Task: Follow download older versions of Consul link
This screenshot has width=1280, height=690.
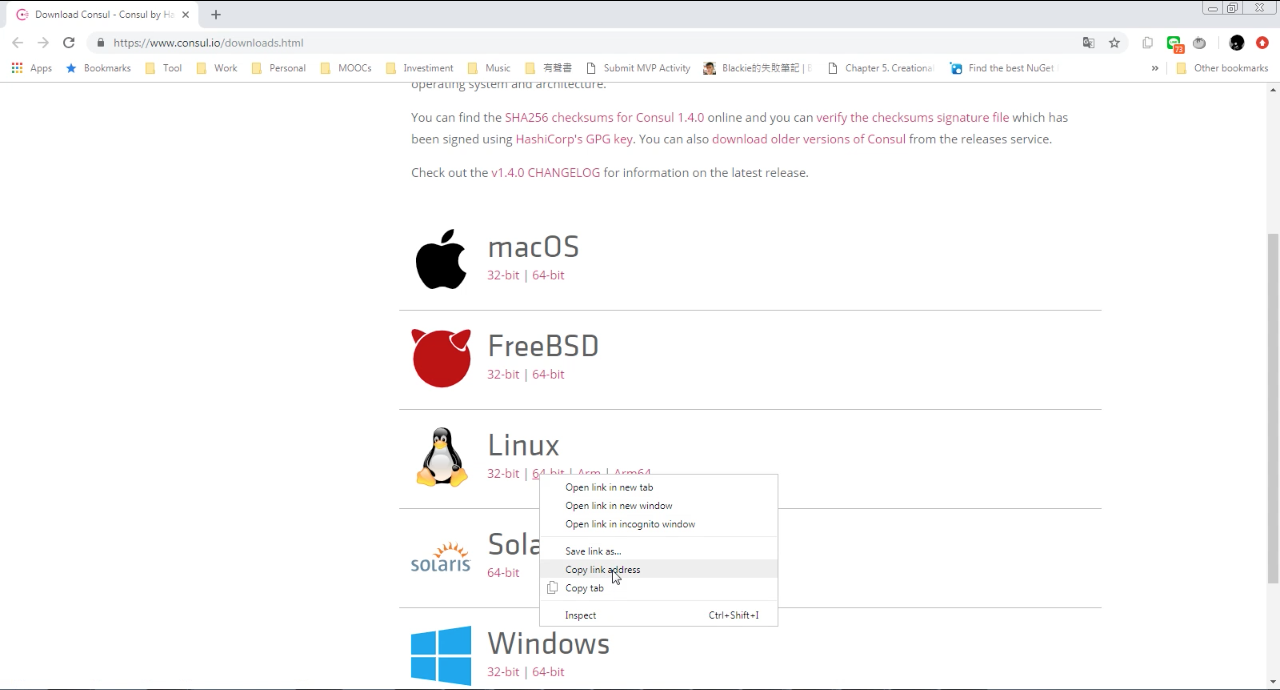Action: [x=809, y=139]
